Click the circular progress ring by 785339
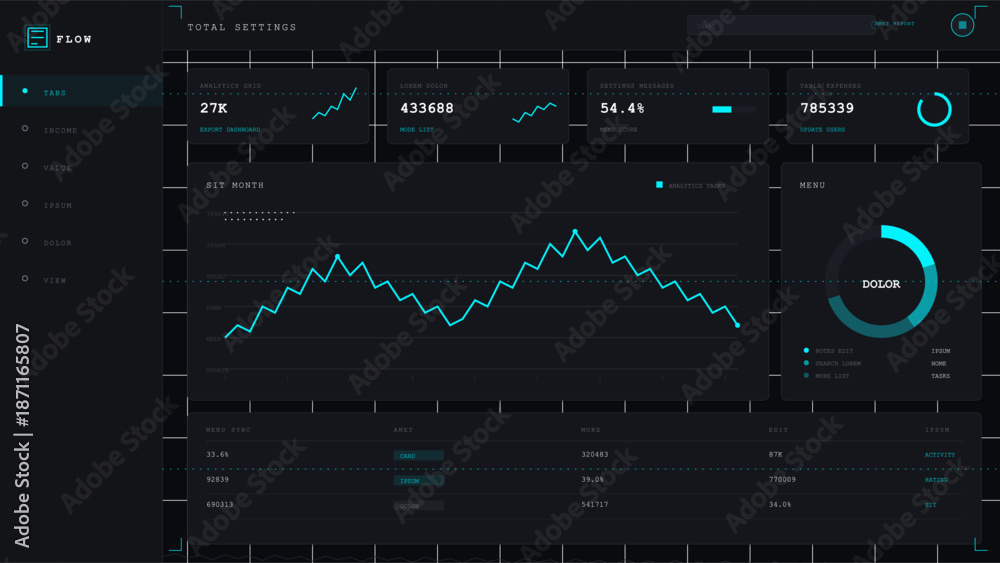 [x=934, y=109]
